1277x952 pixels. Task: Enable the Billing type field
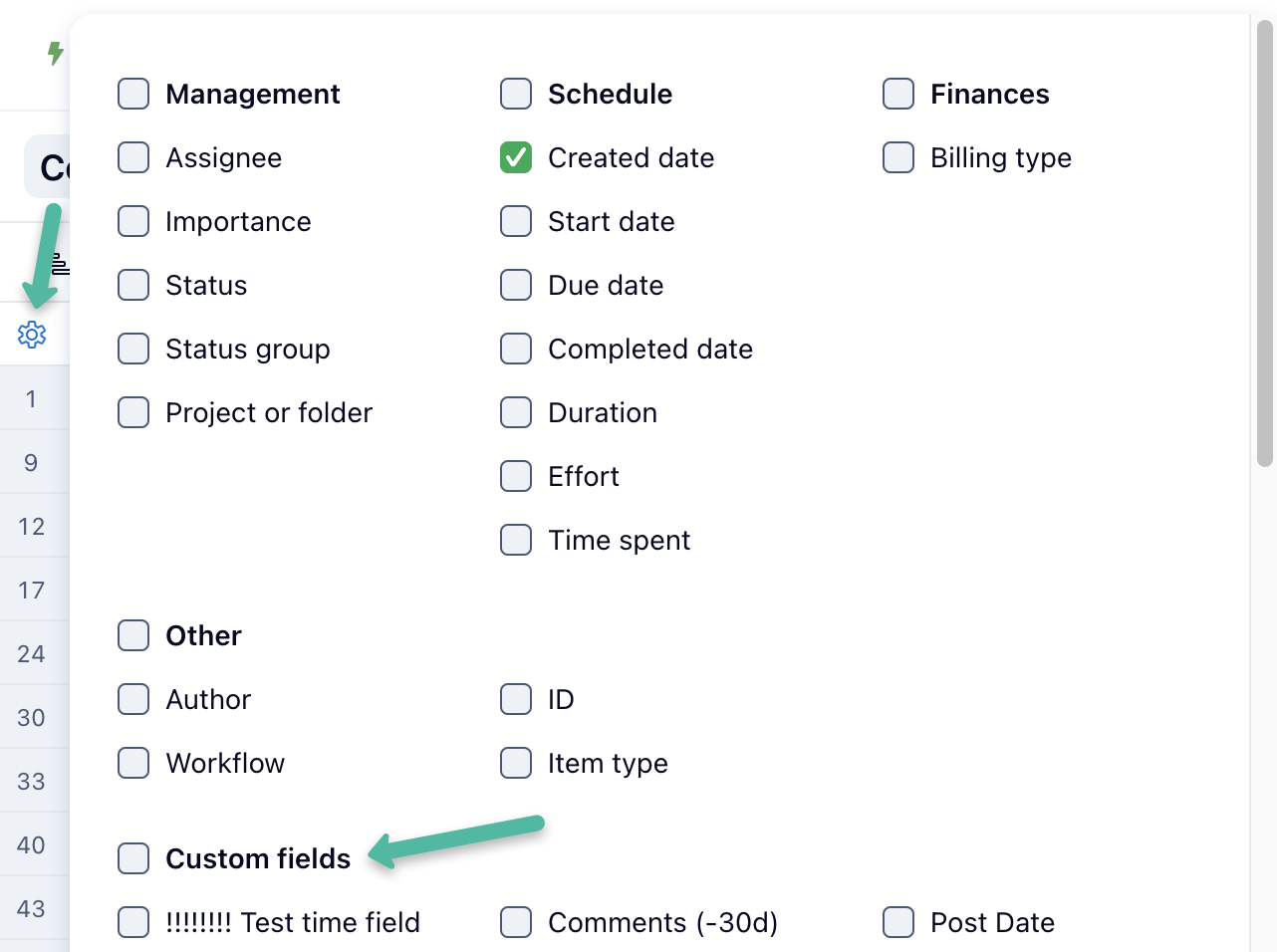click(898, 157)
